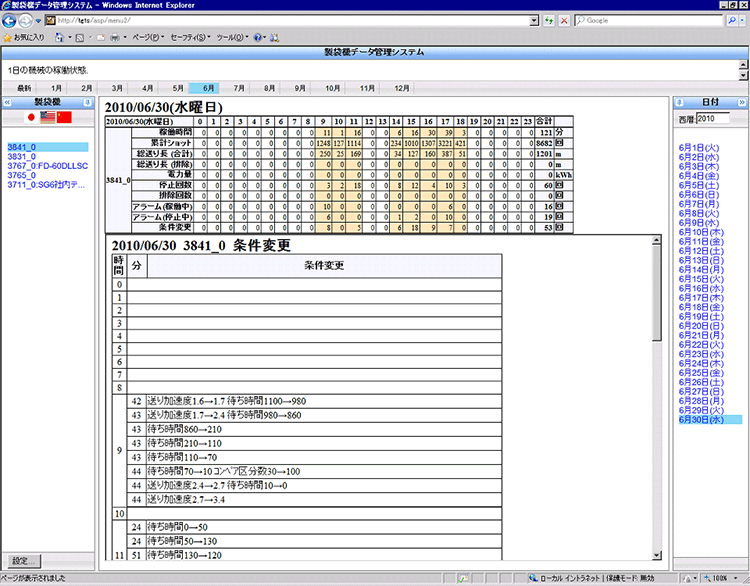Pin the 製袋機 left panel
Image resolution: width=750 pixels, height=586 pixels.
click(94, 102)
